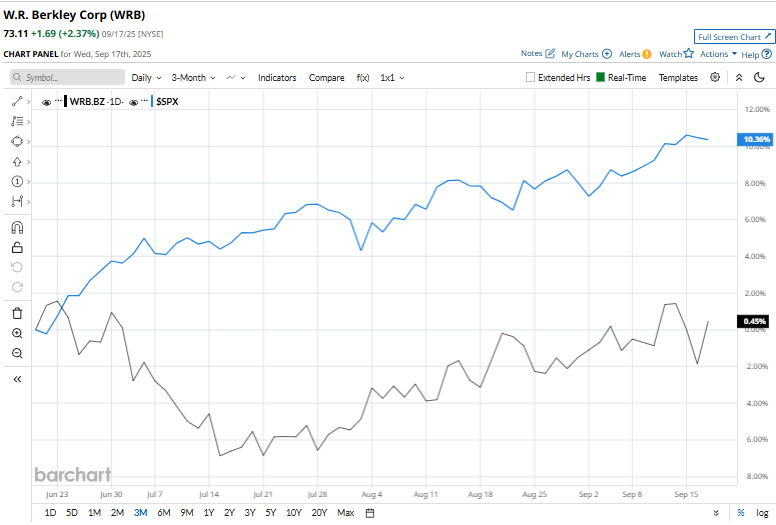Toggle the Real-Time green box

(x=600, y=77)
